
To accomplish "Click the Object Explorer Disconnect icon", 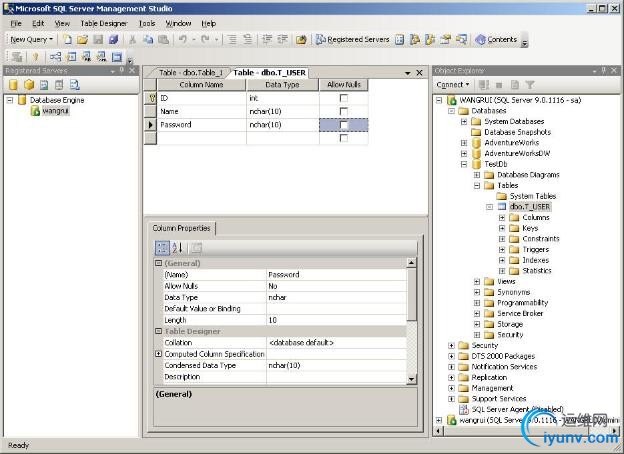I will click(484, 84).
